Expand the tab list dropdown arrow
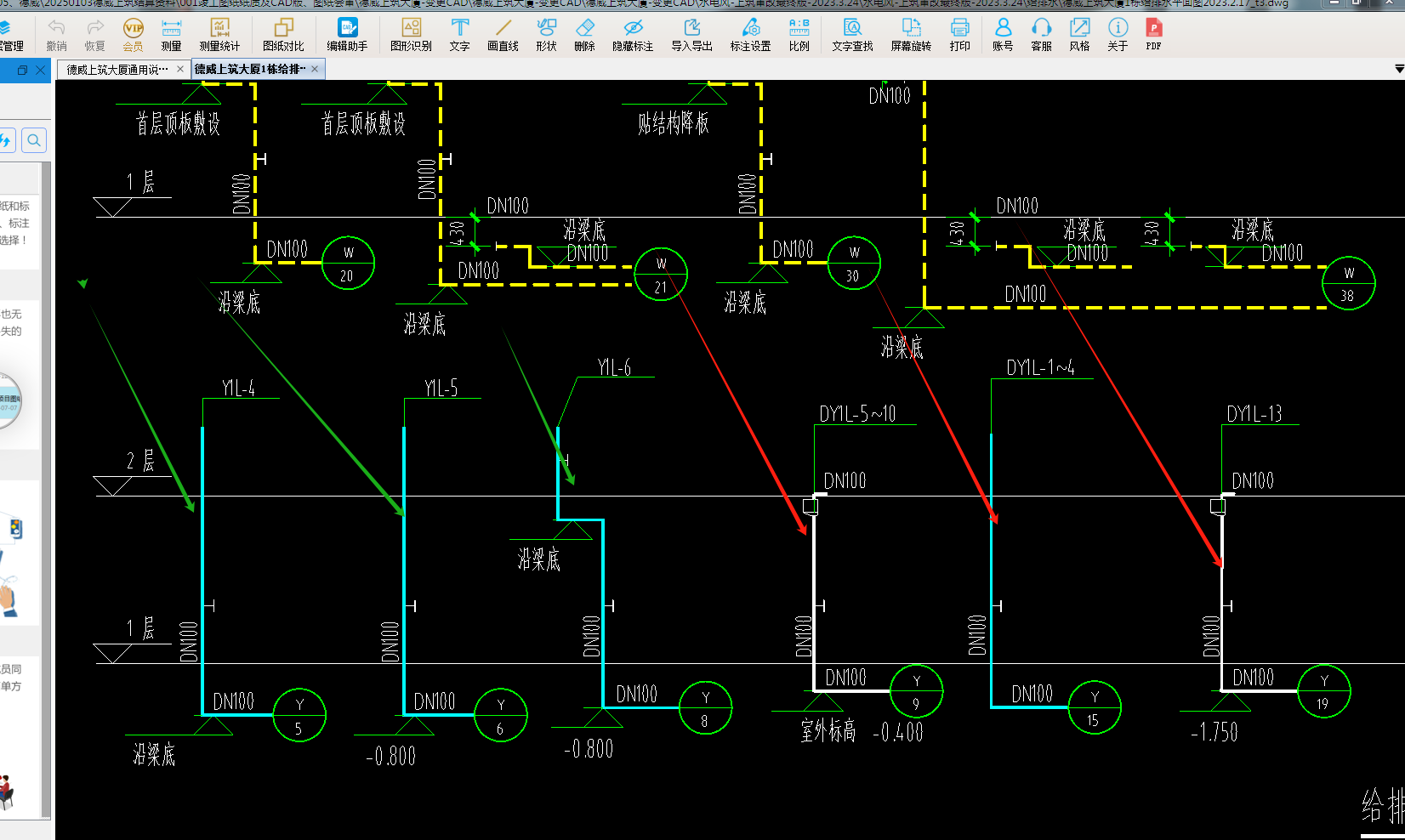 tap(1399, 69)
